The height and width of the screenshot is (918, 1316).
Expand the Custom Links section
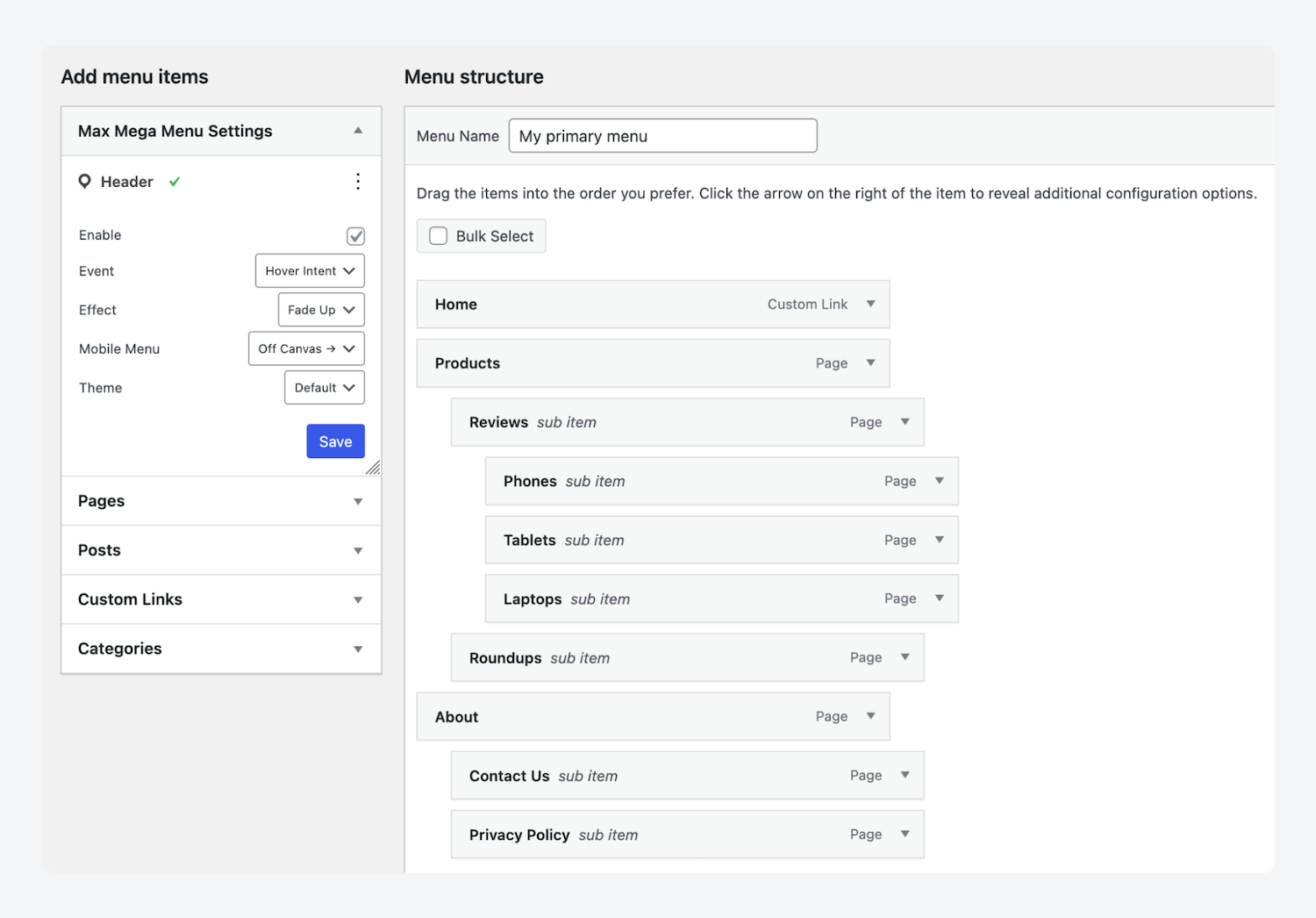click(x=358, y=599)
